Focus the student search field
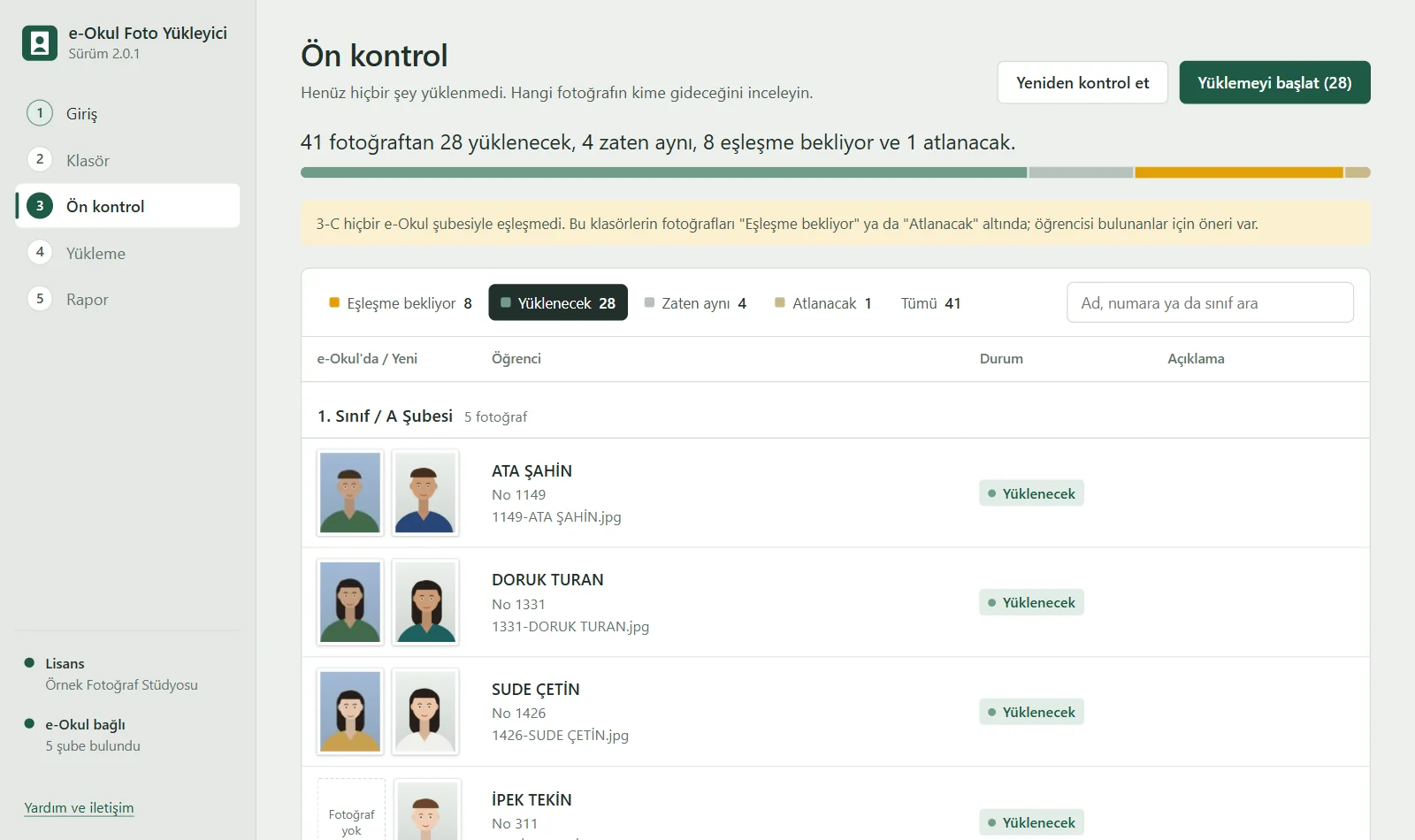This screenshot has width=1415, height=840. pos(1210,302)
